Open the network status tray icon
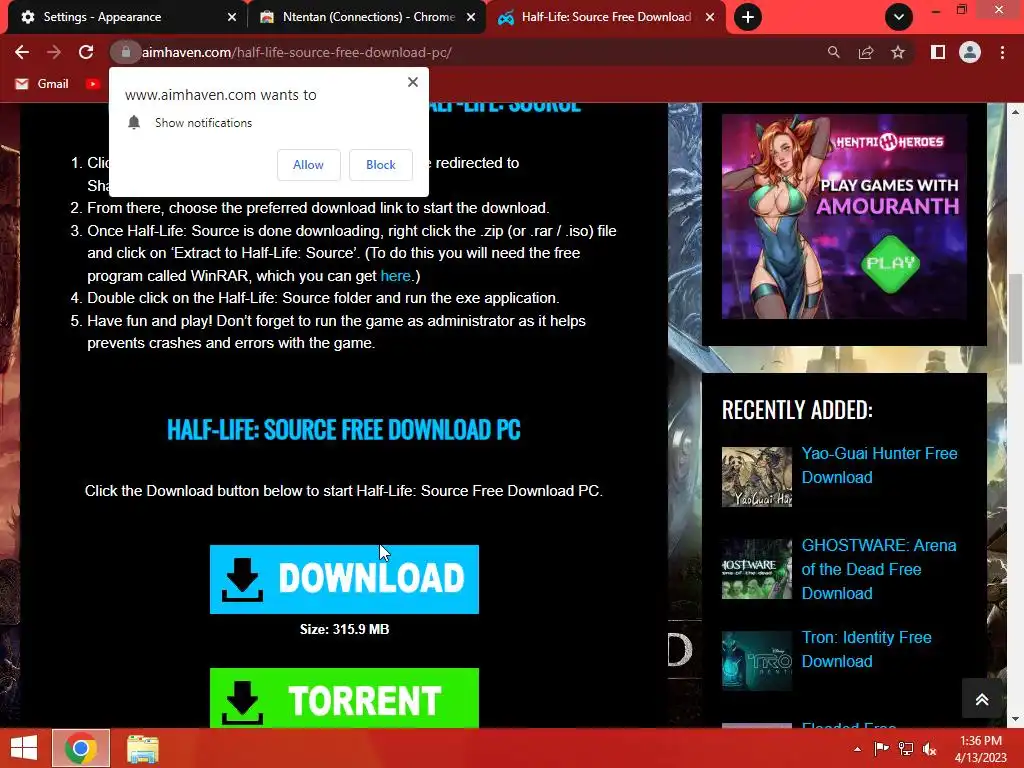Viewport: 1024px width, 768px height. click(906, 749)
